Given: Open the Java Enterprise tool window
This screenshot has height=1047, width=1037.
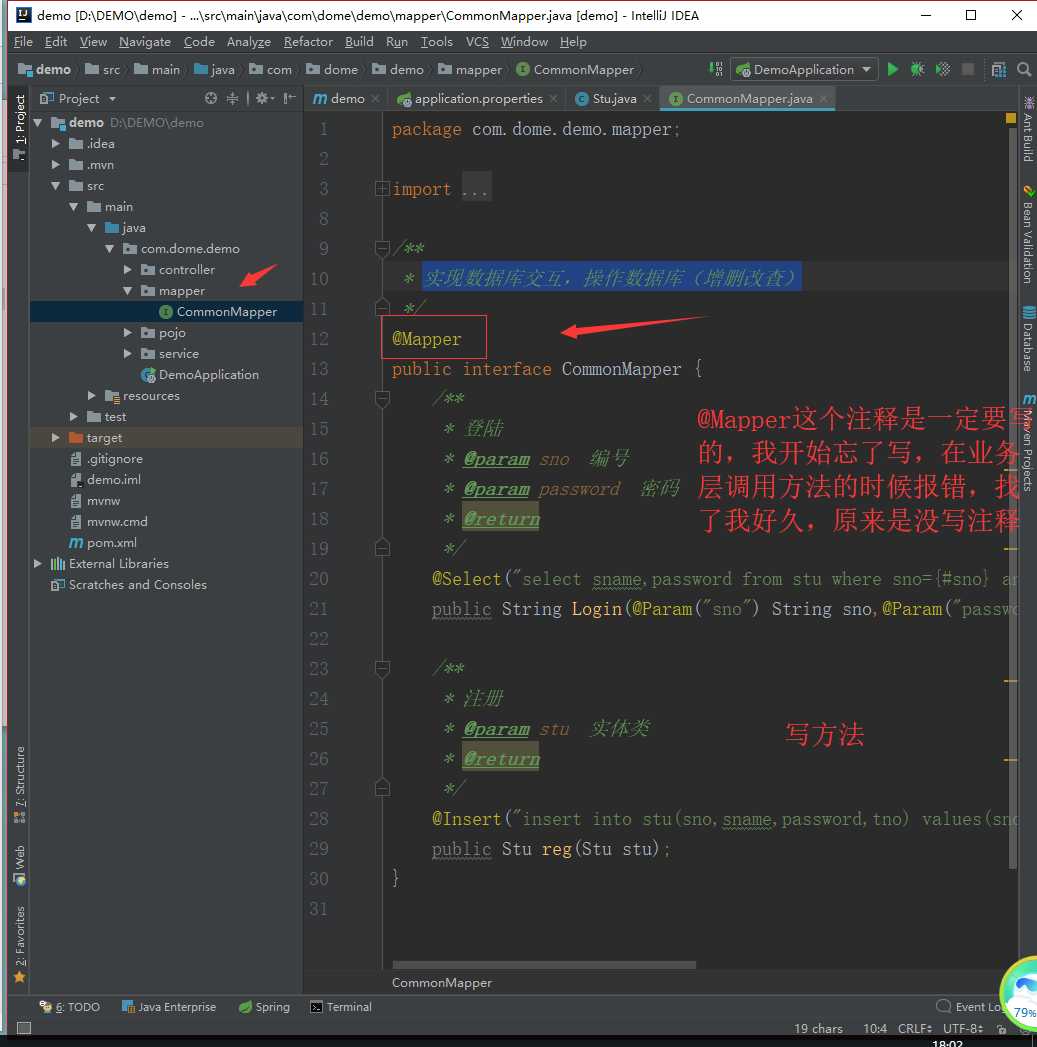Looking at the screenshot, I should pyautogui.click(x=169, y=1007).
